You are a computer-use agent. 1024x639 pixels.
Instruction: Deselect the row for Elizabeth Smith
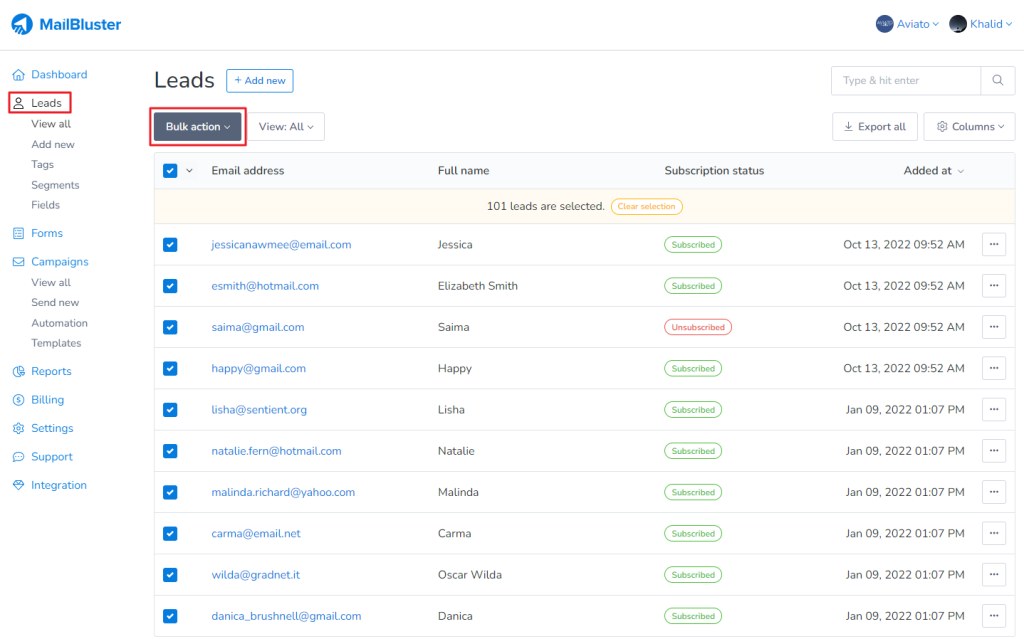click(170, 285)
